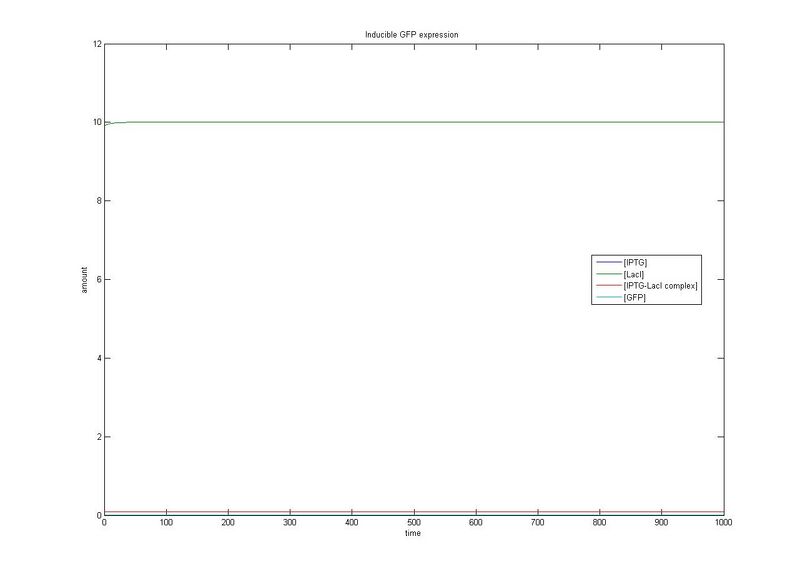800x579 pixels.
Task: Click the legend box border
Action: (x=645, y=254)
